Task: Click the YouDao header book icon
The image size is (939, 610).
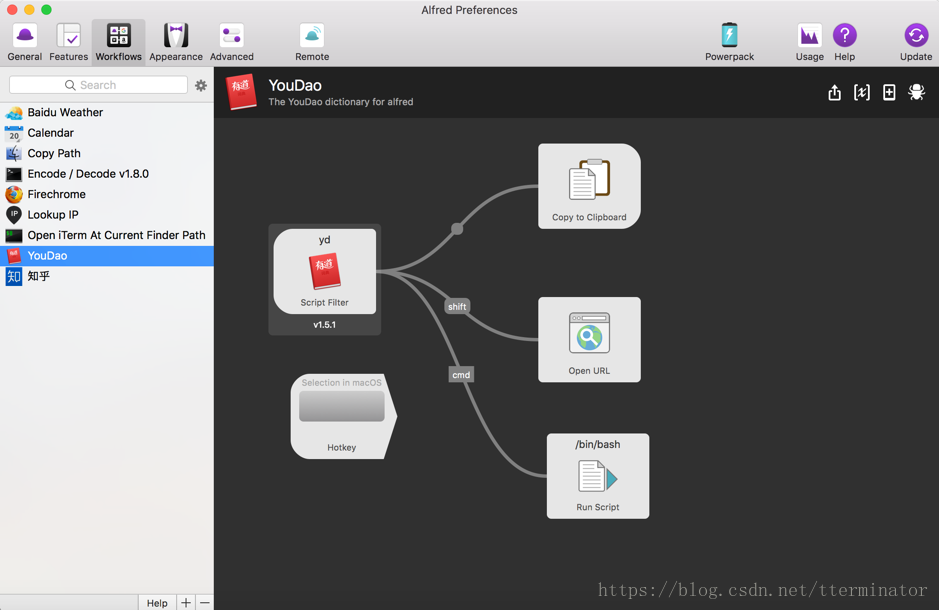Action: coord(241,92)
